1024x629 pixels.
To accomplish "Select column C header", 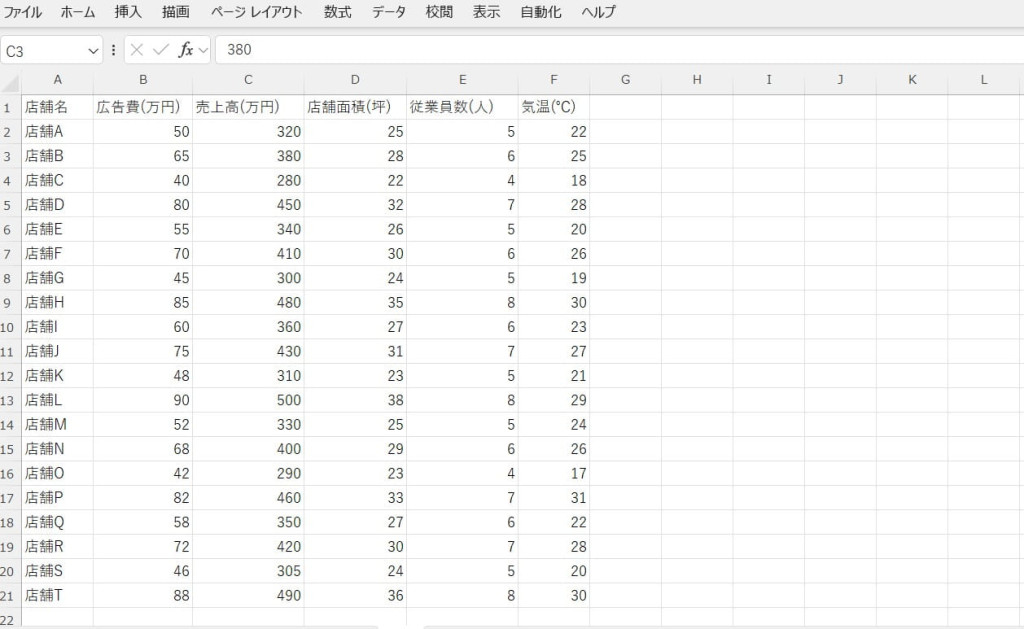I will pyautogui.click(x=248, y=80).
